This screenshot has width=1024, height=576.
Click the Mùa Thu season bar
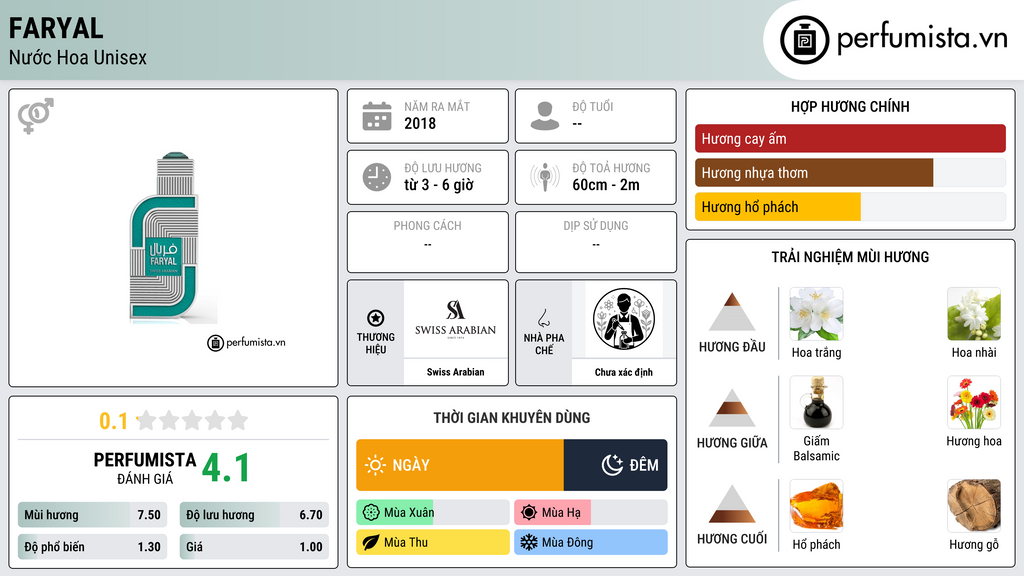point(432,542)
